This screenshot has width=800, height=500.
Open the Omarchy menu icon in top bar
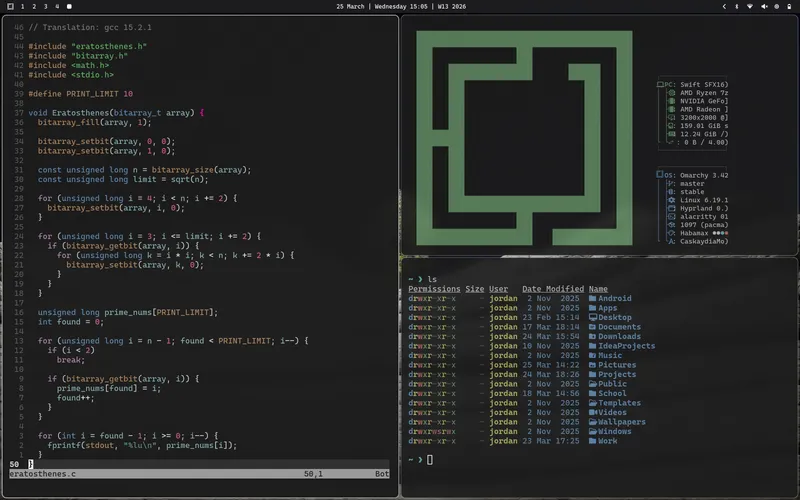pos(10,7)
